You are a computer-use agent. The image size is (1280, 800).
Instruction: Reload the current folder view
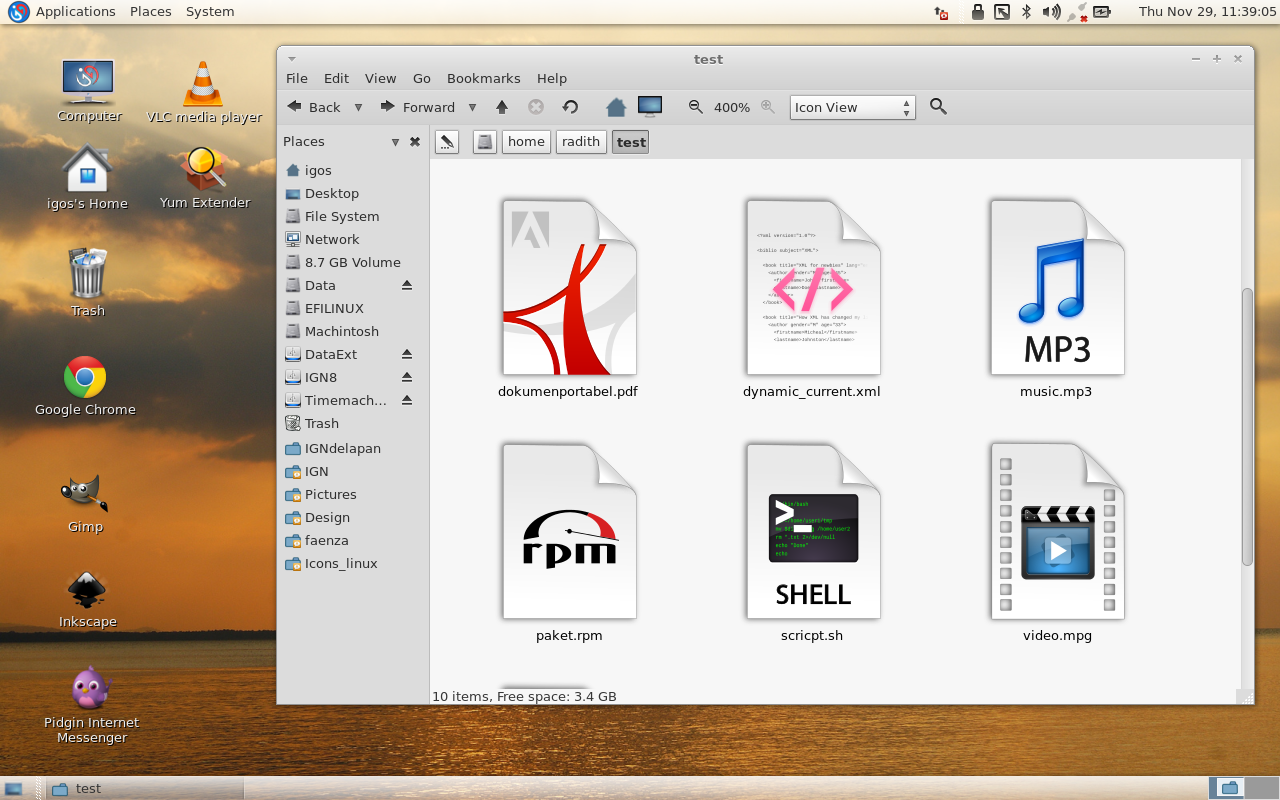[570, 107]
